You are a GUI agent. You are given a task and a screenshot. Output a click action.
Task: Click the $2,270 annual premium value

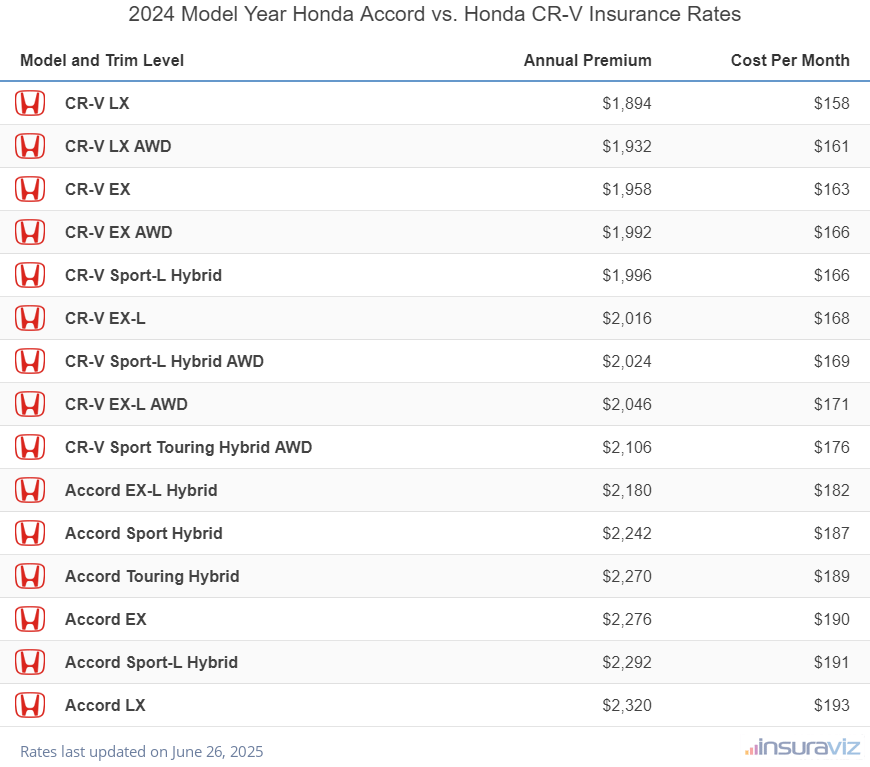coord(627,576)
